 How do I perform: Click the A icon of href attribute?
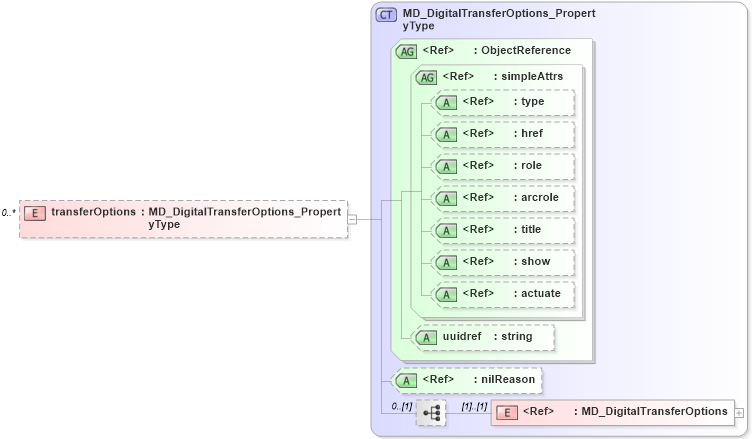pyautogui.click(x=446, y=134)
